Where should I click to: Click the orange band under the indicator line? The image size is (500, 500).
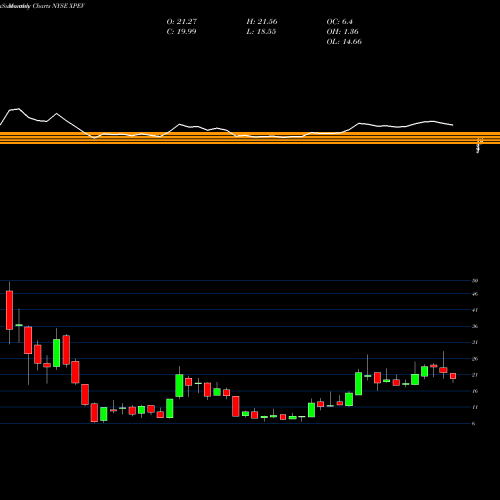click(x=250, y=138)
